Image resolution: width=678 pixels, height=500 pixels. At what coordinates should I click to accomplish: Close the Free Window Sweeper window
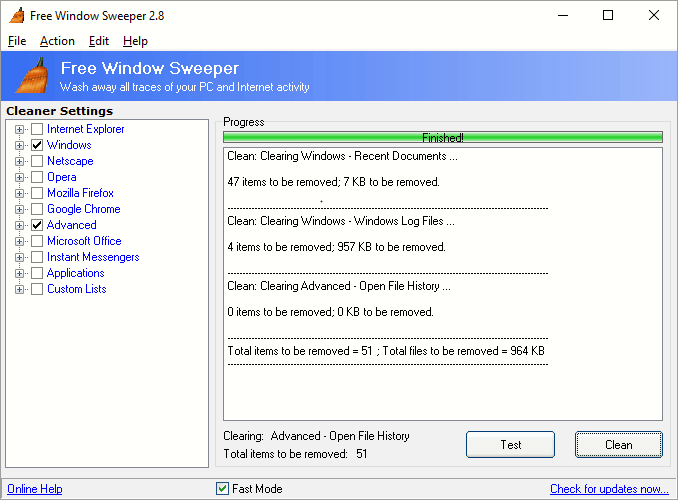coord(654,16)
